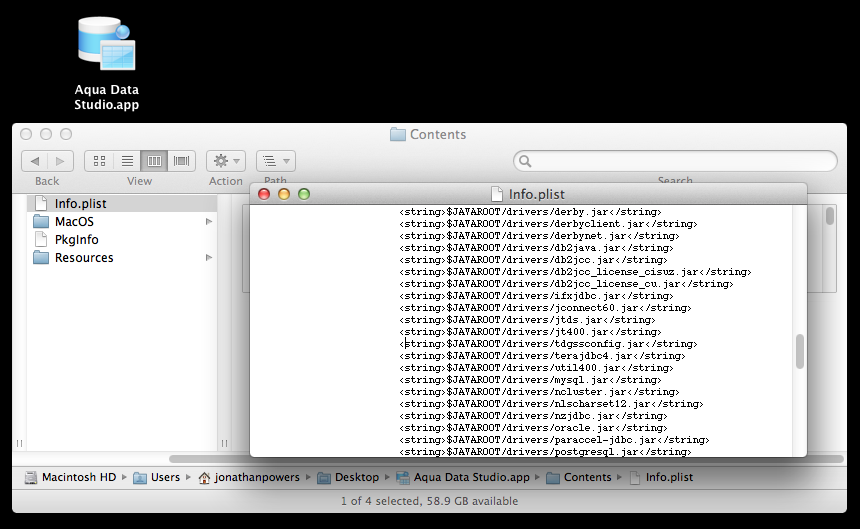Select Info.plist in the file column
860x529 pixels.
[122, 203]
